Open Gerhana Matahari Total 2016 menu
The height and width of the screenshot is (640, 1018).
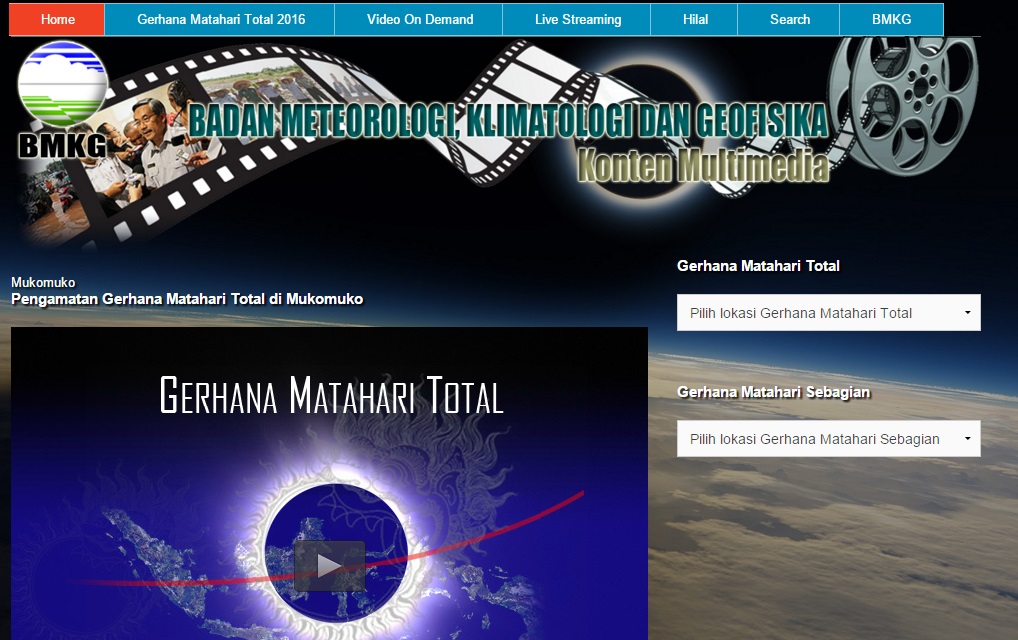tap(220, 19)
